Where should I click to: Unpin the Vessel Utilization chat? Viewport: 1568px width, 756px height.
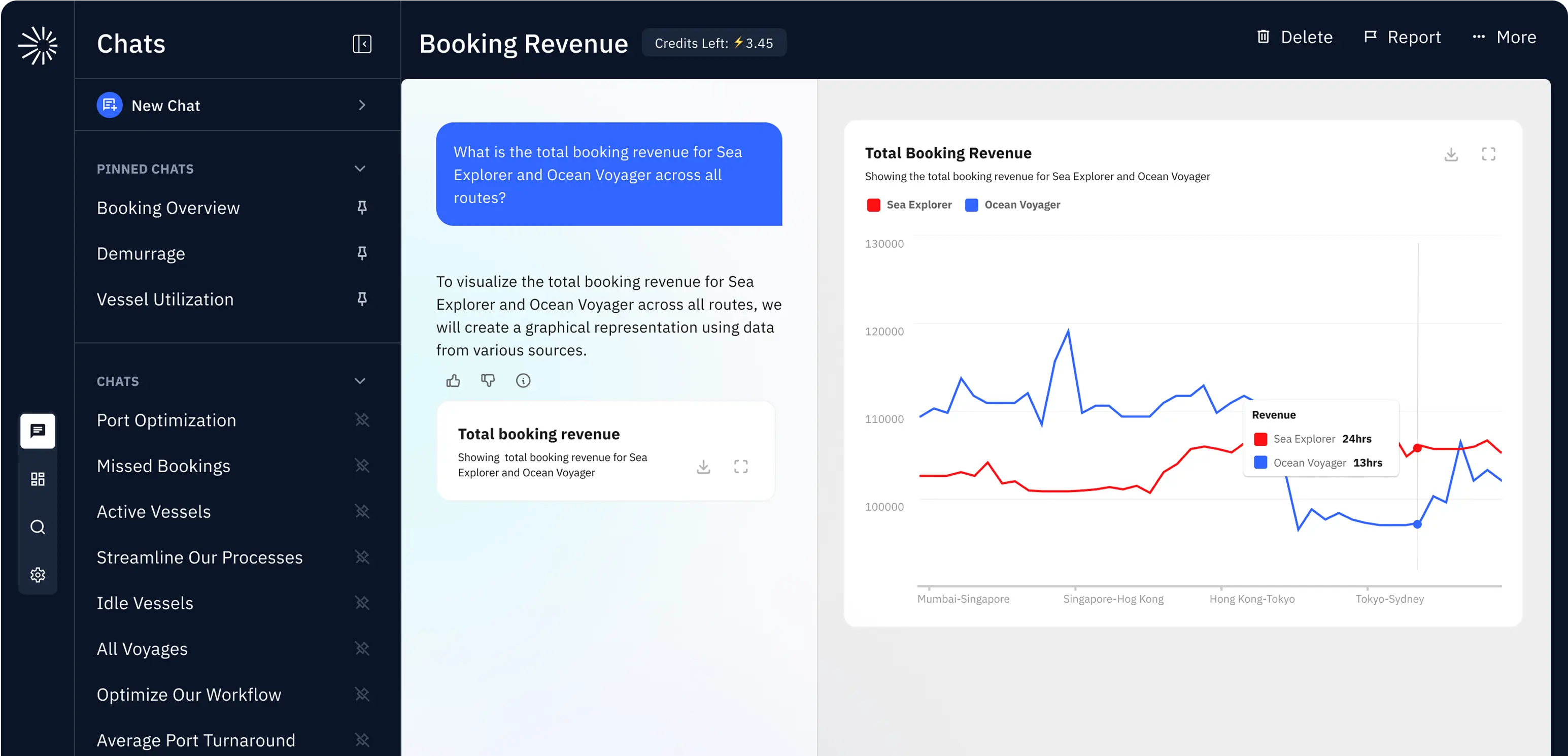point(362,299)
